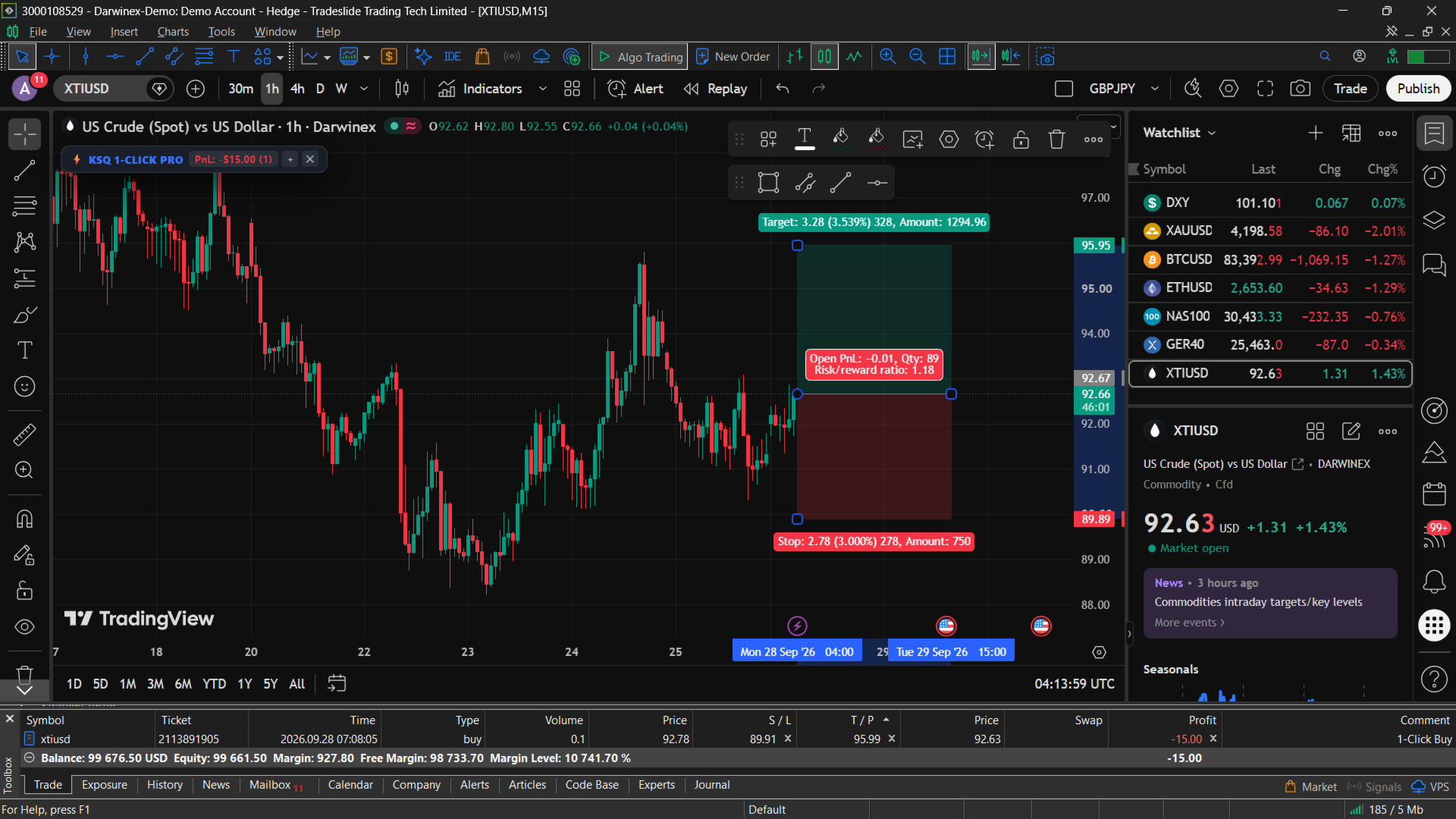Expand the Watchlist dropdown chevron
Image resolution: width=1456 pixels, height=819 pixels.
click(x=1212, y=133)
